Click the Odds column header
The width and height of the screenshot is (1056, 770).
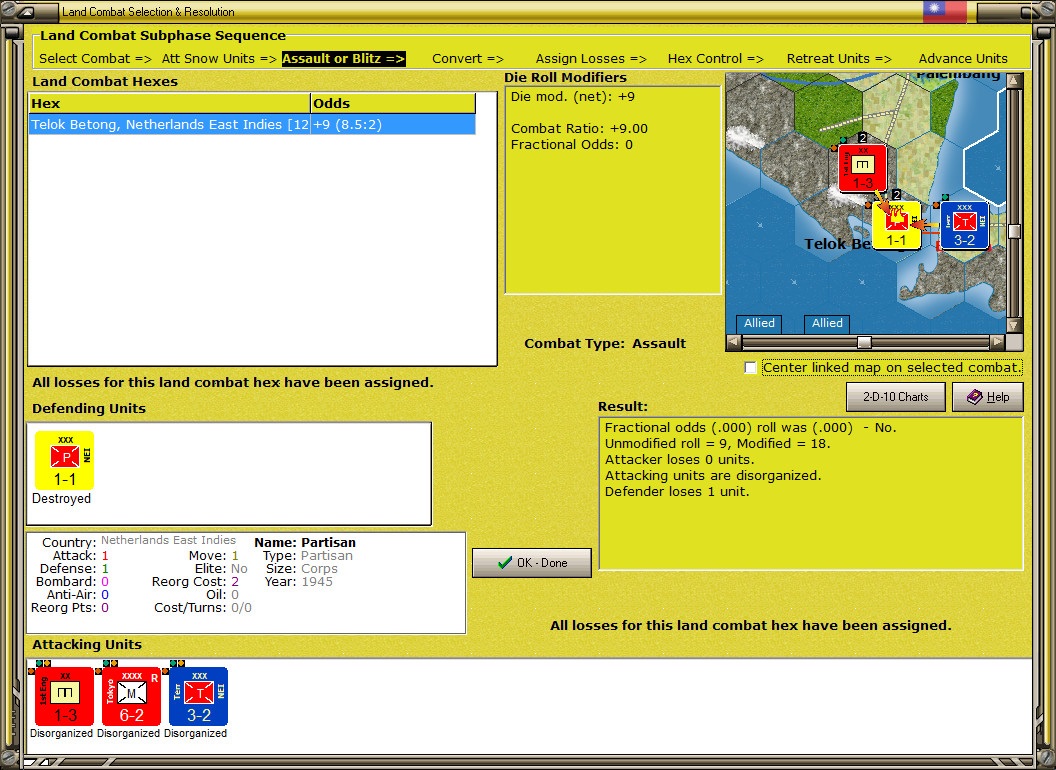coord(393,104)
